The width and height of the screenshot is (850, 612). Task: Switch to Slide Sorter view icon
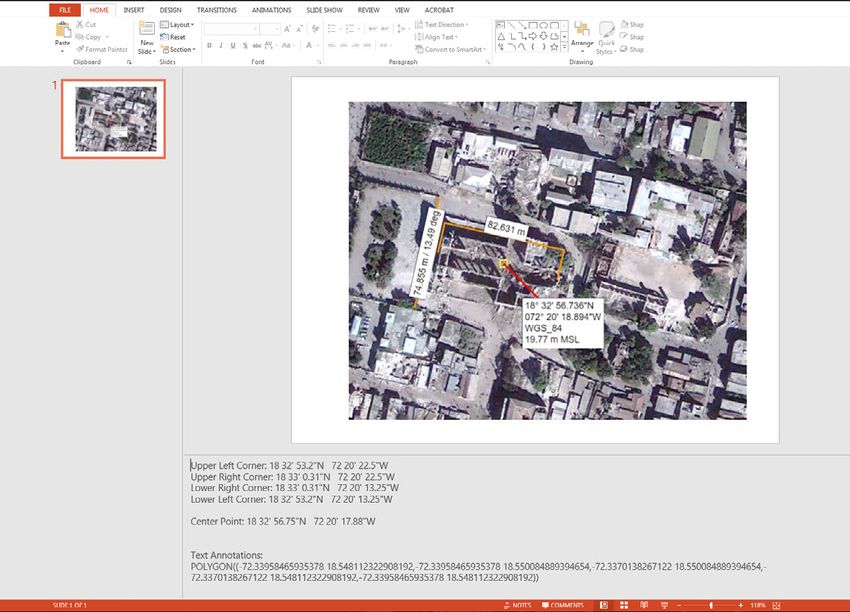pos(624,605)
